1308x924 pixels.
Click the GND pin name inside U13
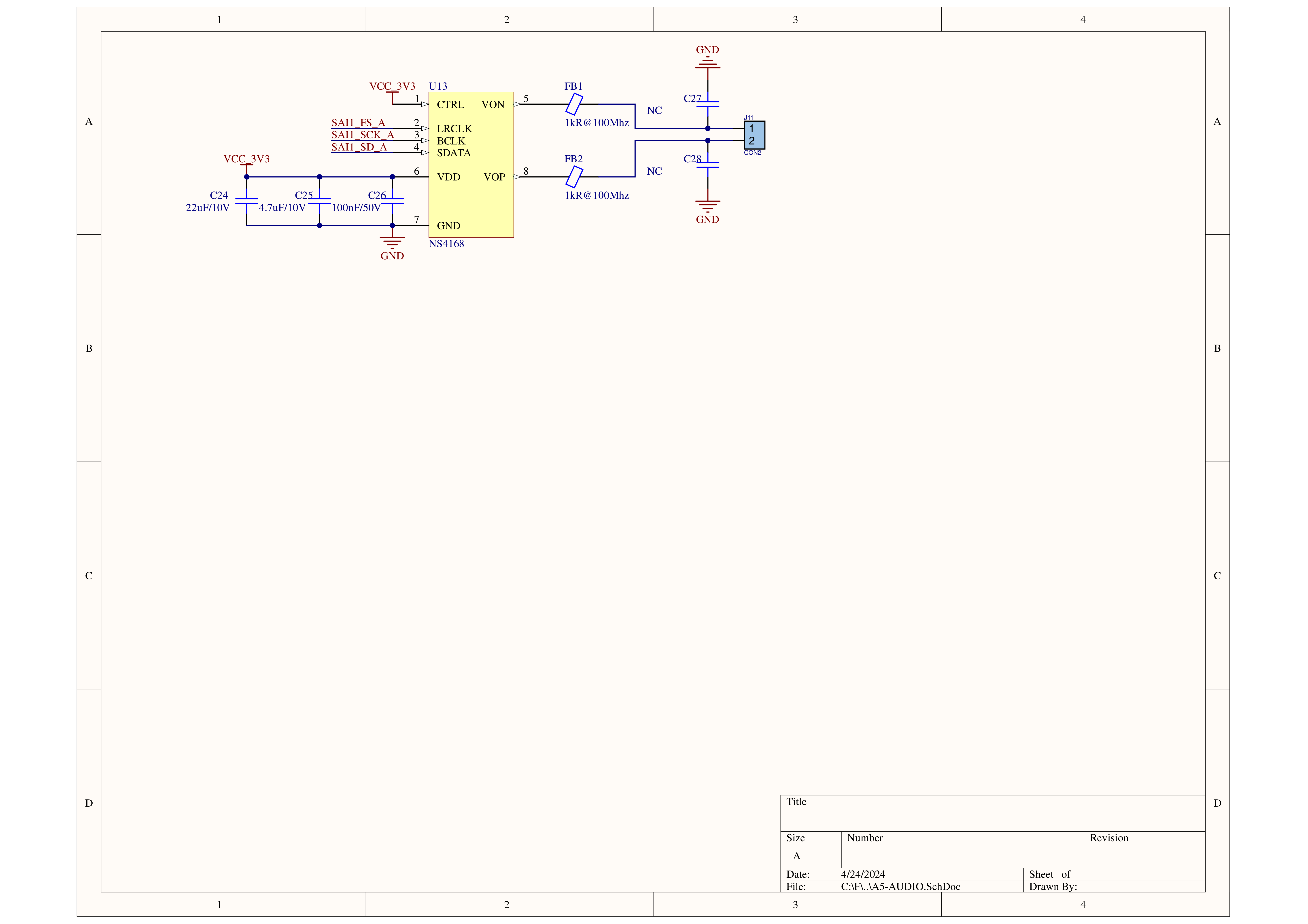tap(449, 226)
